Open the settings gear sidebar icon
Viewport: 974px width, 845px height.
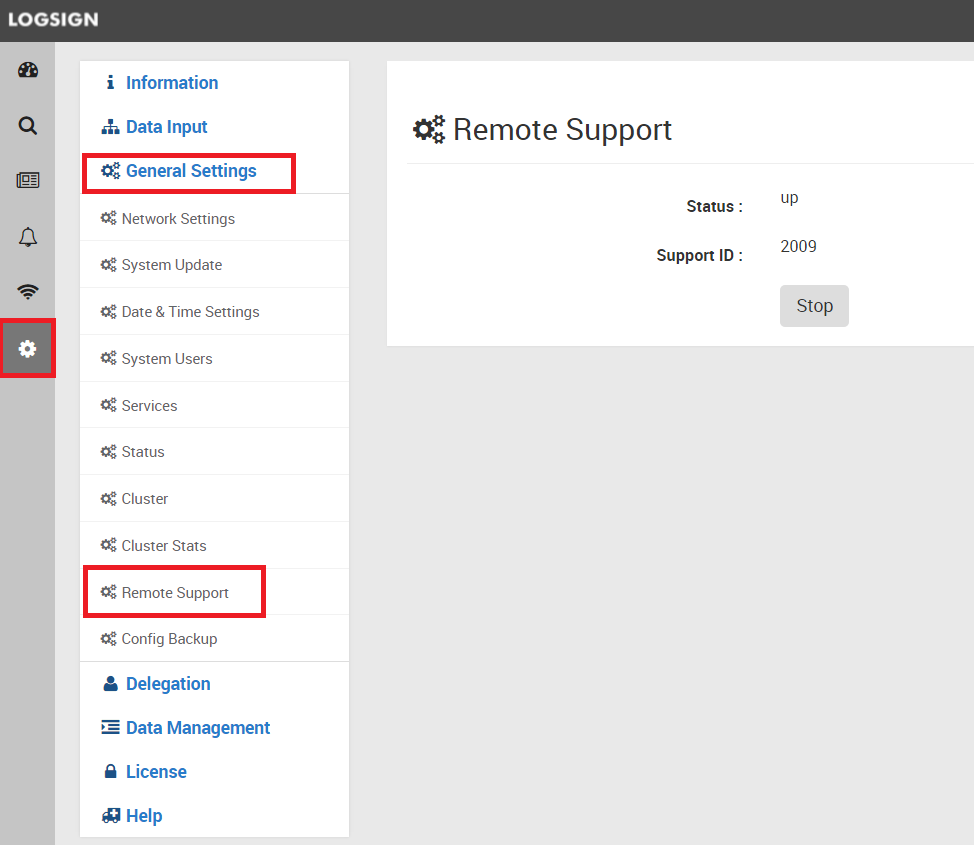27,349
